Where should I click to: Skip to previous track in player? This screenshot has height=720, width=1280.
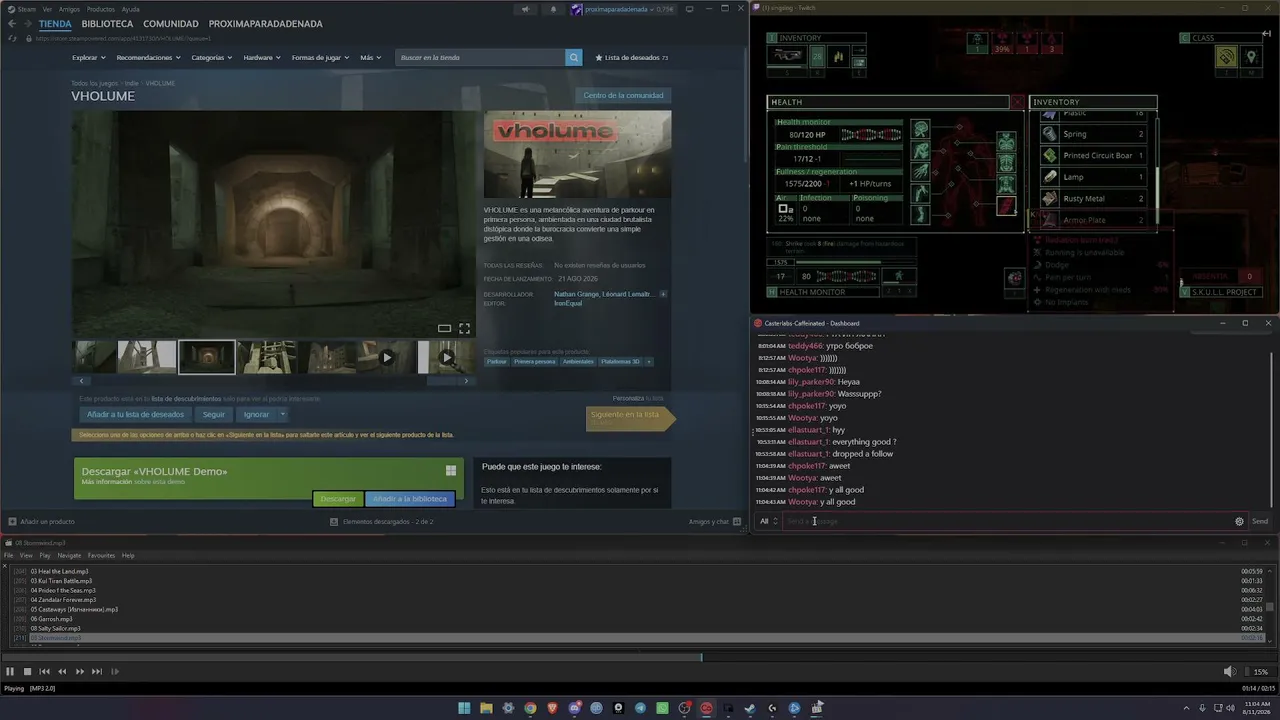[x=44, y=672]
